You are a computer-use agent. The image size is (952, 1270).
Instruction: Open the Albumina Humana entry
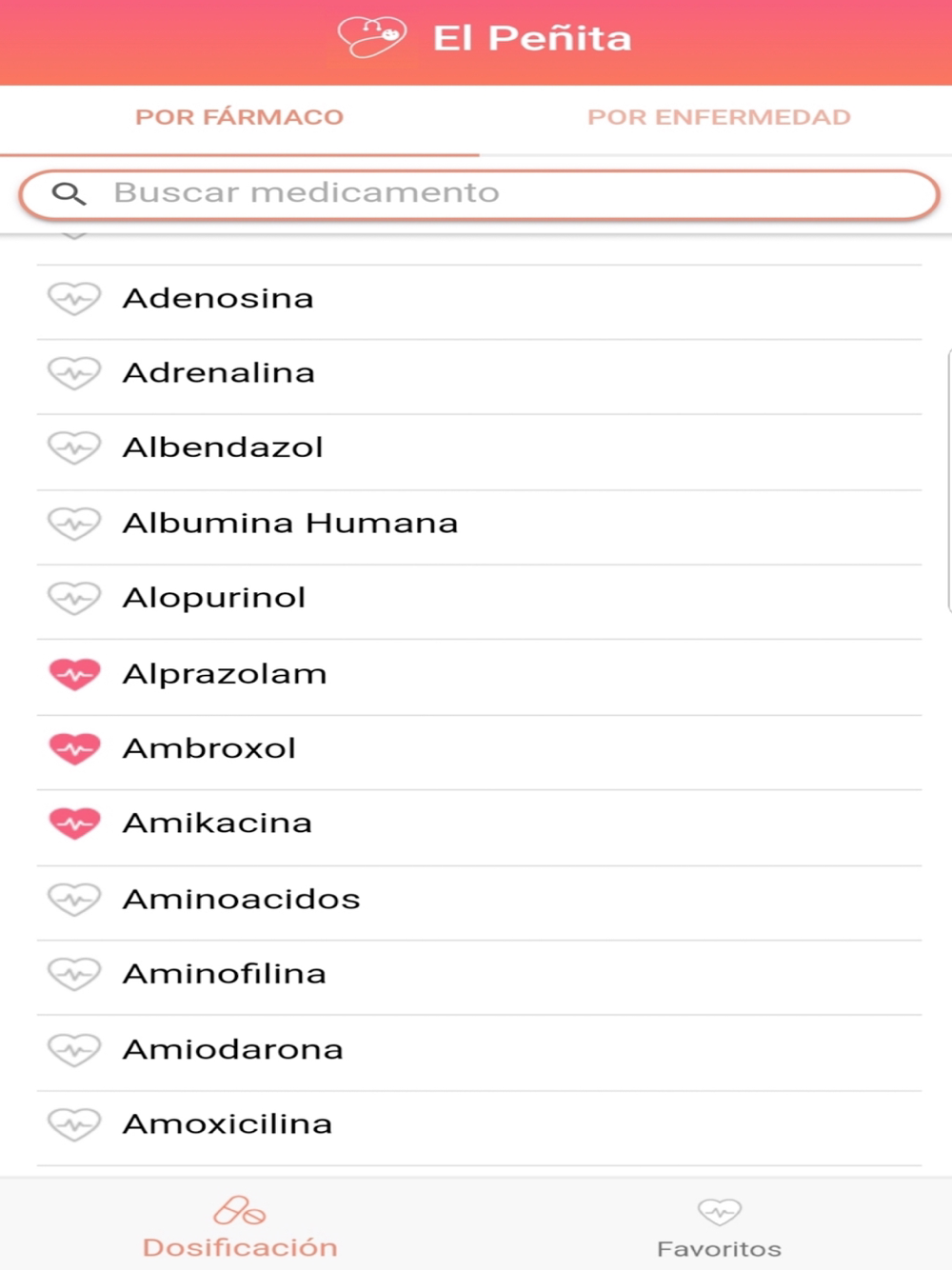point(290,524)
